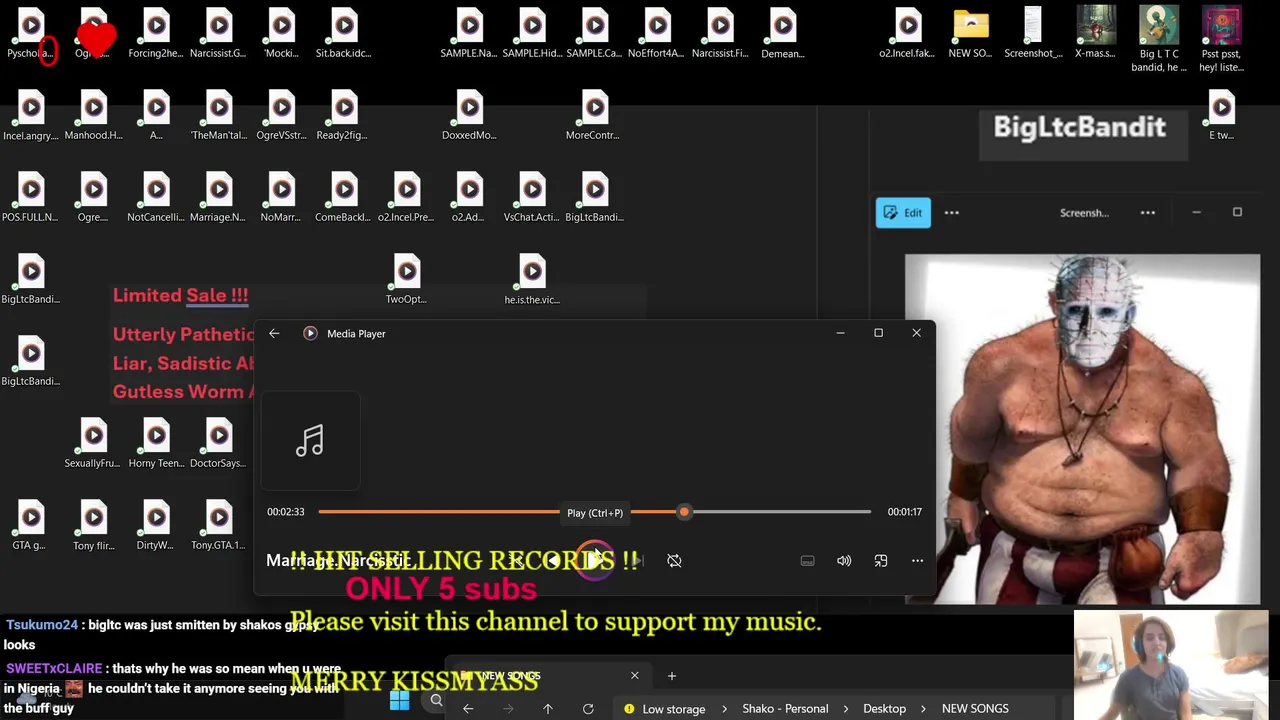The height and width of the screenshot is (720, 1280).
Task: Select the MoreContr... audio file
Action: tap(595, 115)
